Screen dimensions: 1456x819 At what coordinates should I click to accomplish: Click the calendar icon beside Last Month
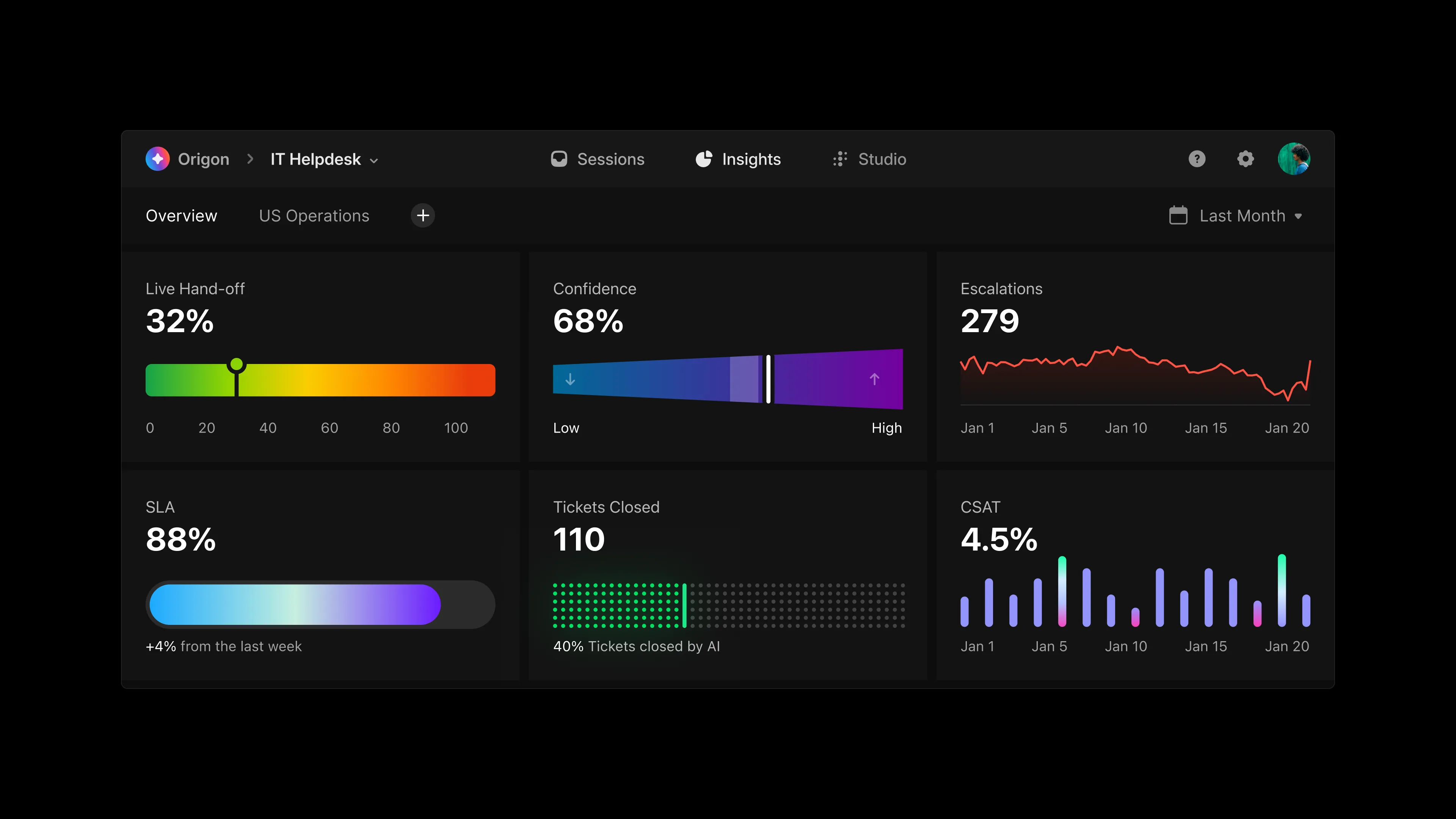pos(1179,215)
